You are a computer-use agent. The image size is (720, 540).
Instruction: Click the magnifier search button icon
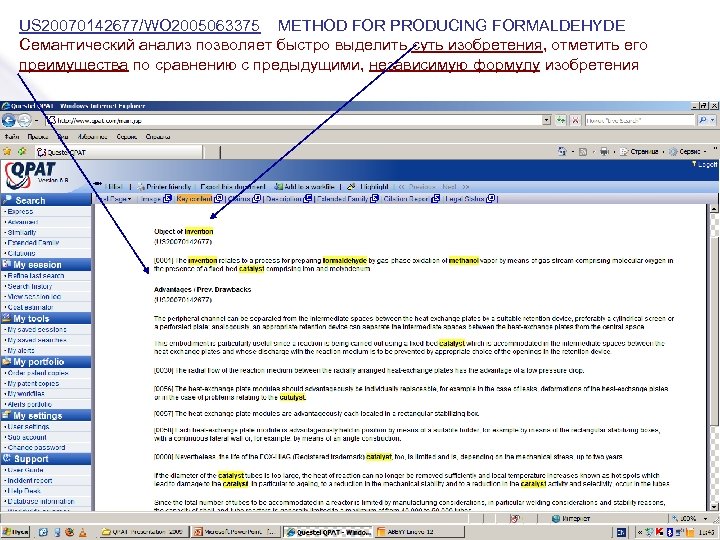[x=703, y=120]
